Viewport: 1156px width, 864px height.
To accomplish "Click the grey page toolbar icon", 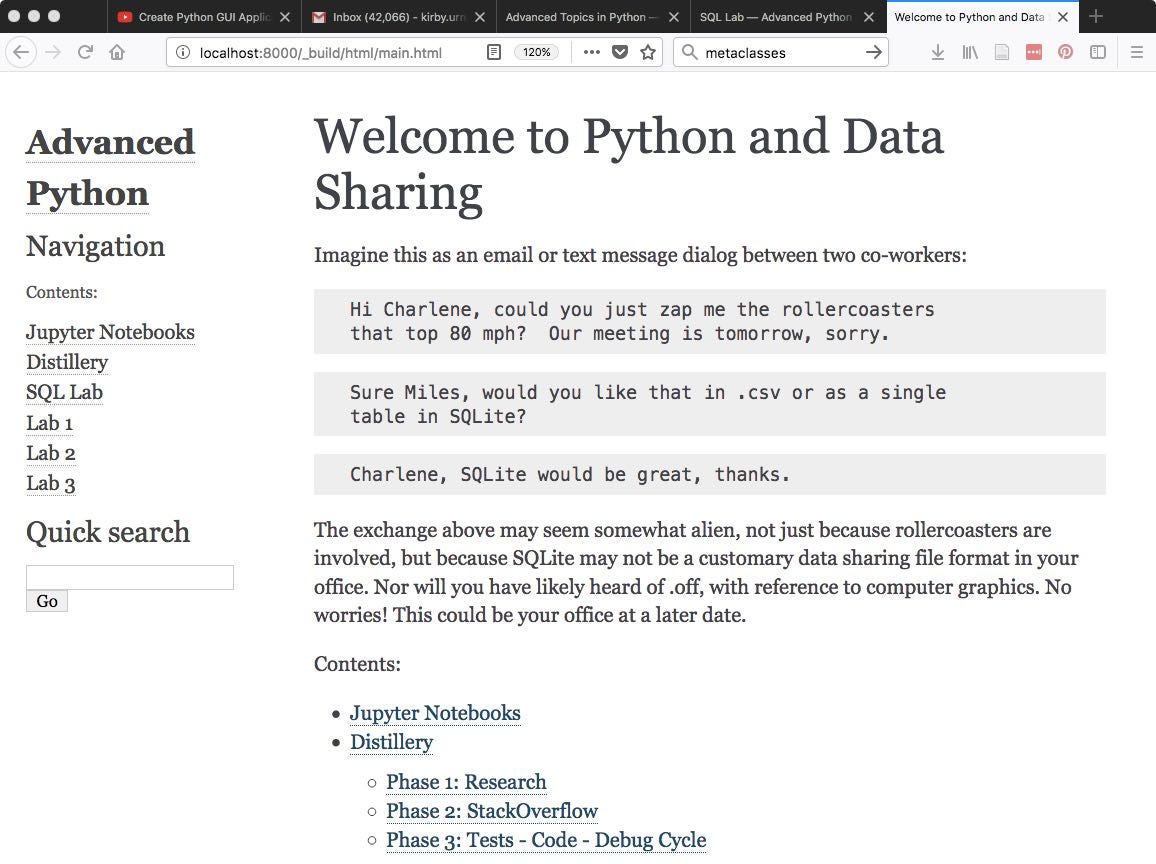I will pyautogui.click(x=1002, y=52).
